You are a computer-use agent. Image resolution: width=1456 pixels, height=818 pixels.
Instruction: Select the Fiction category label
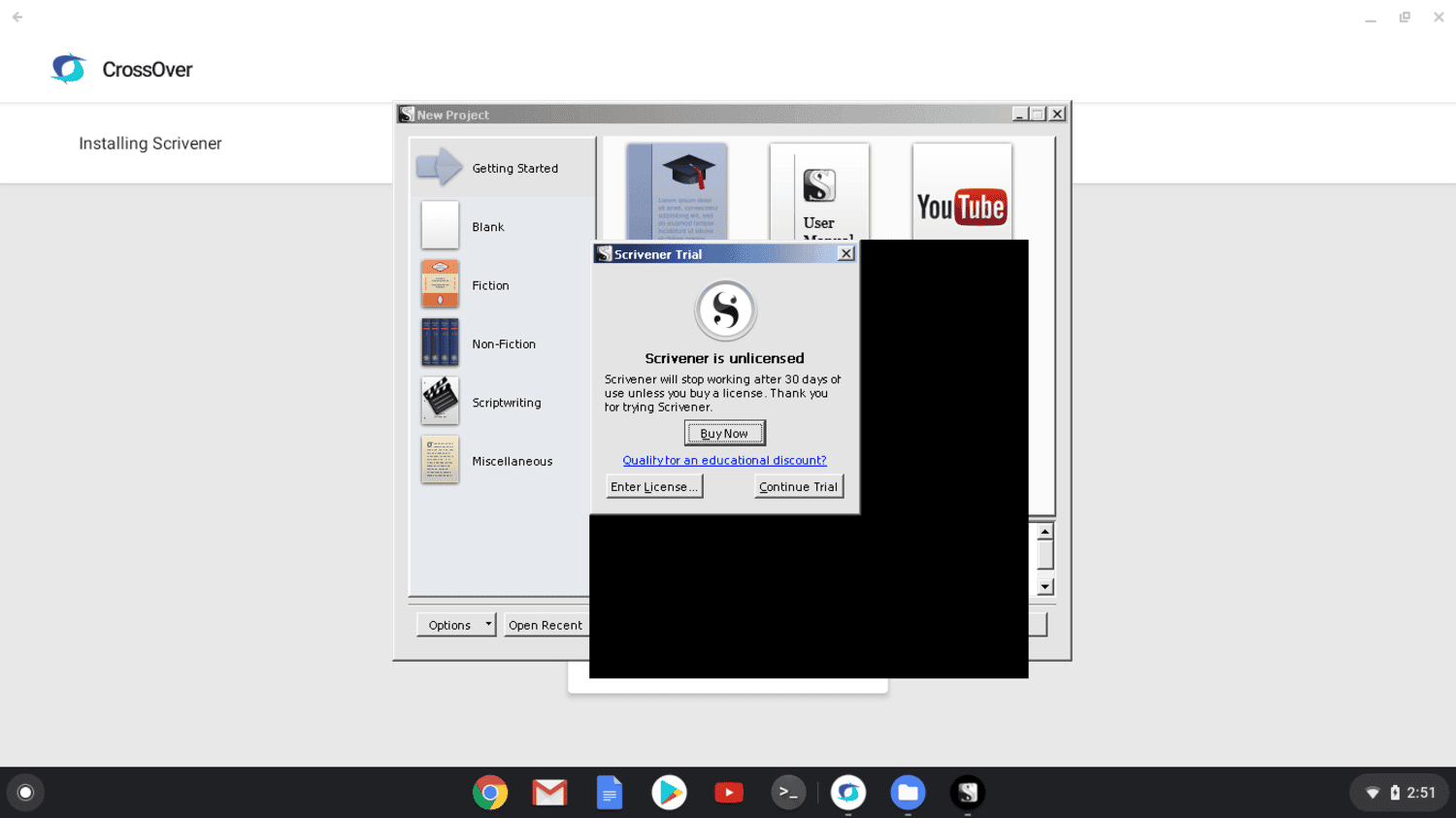tap(490, 285)
